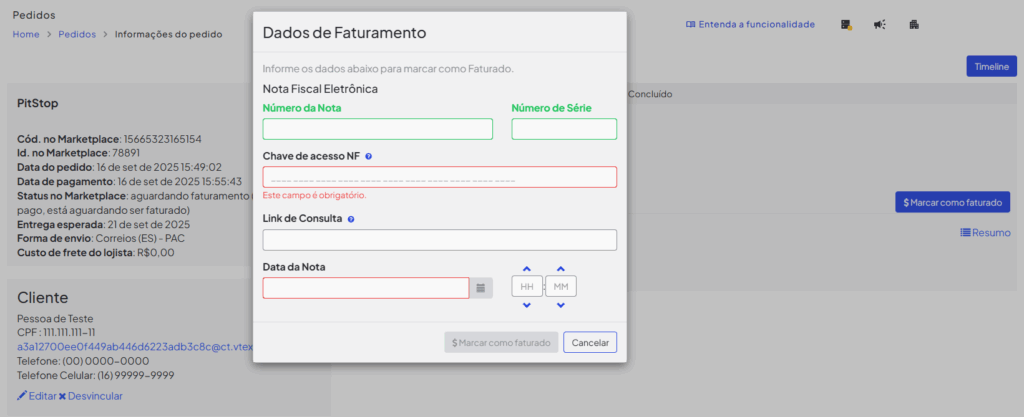Screen dimensions: 1024x417
Task: Increase the minutes with the up chevron
Action: coord(561,269)
